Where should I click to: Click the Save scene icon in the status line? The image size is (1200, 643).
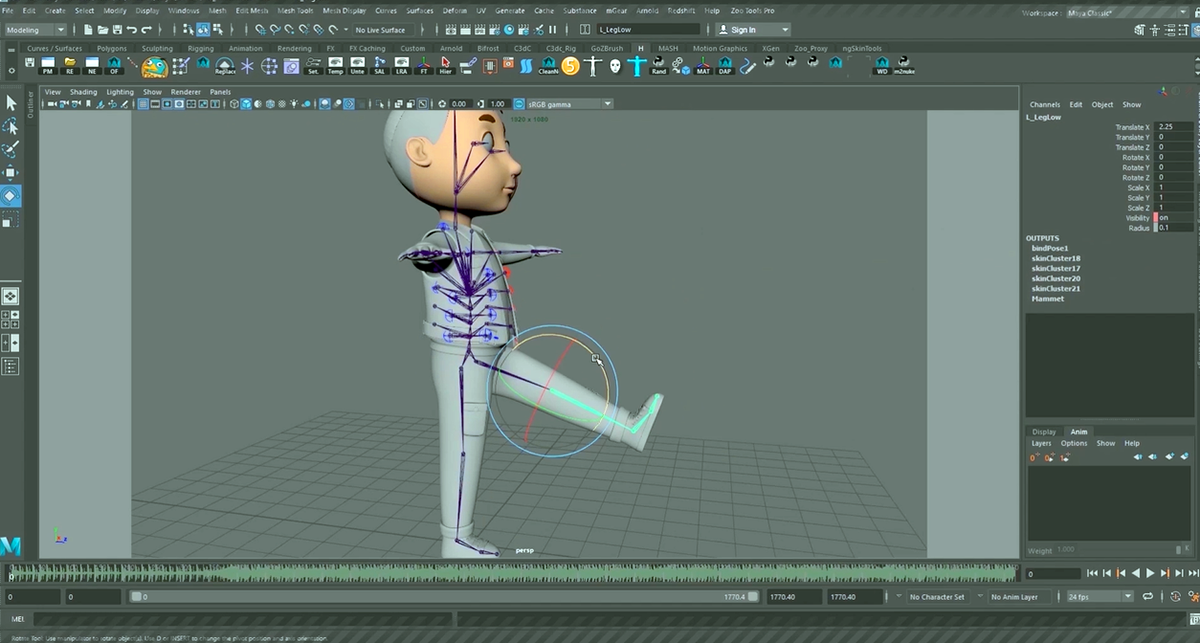tap(118, 30)
